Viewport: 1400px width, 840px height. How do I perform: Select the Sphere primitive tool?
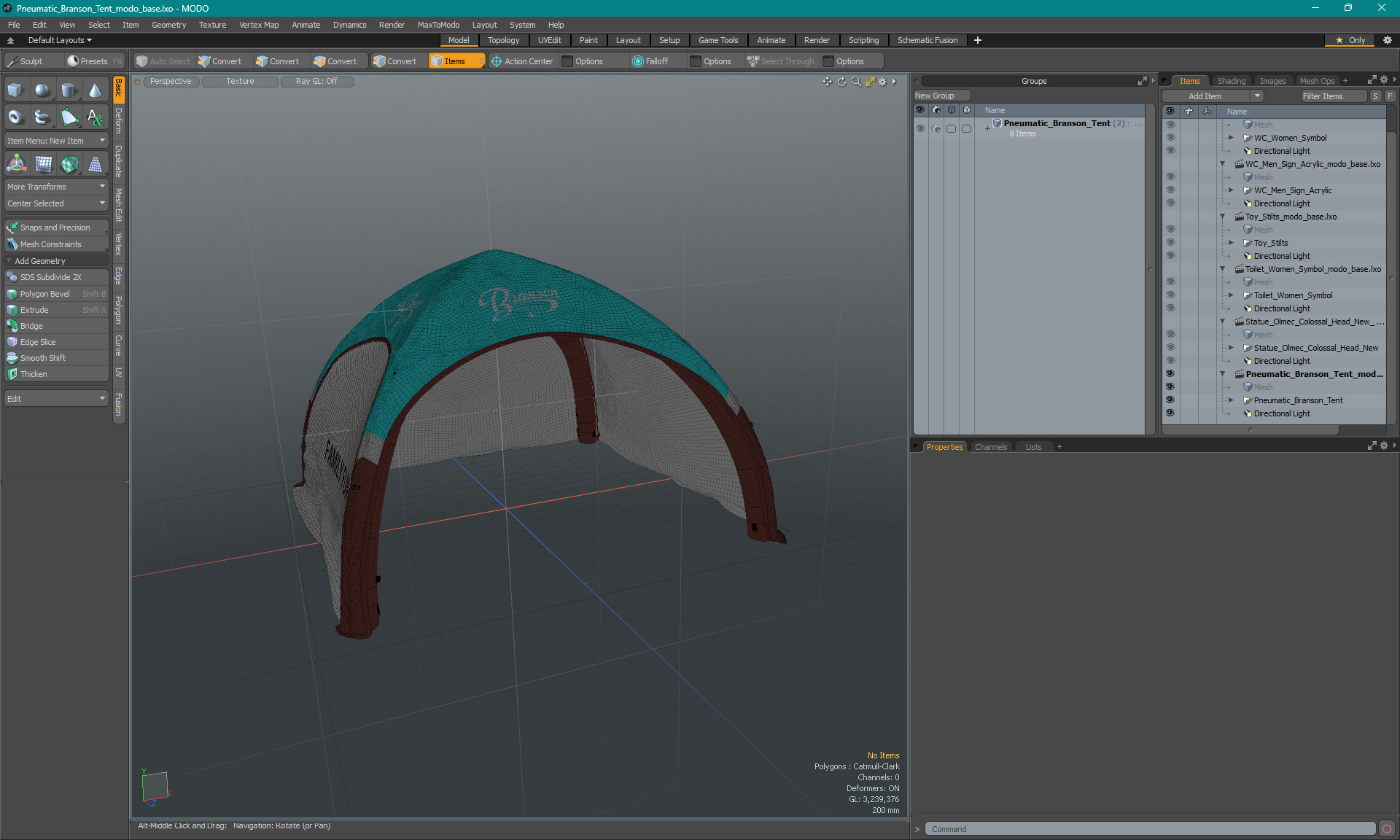42,90
